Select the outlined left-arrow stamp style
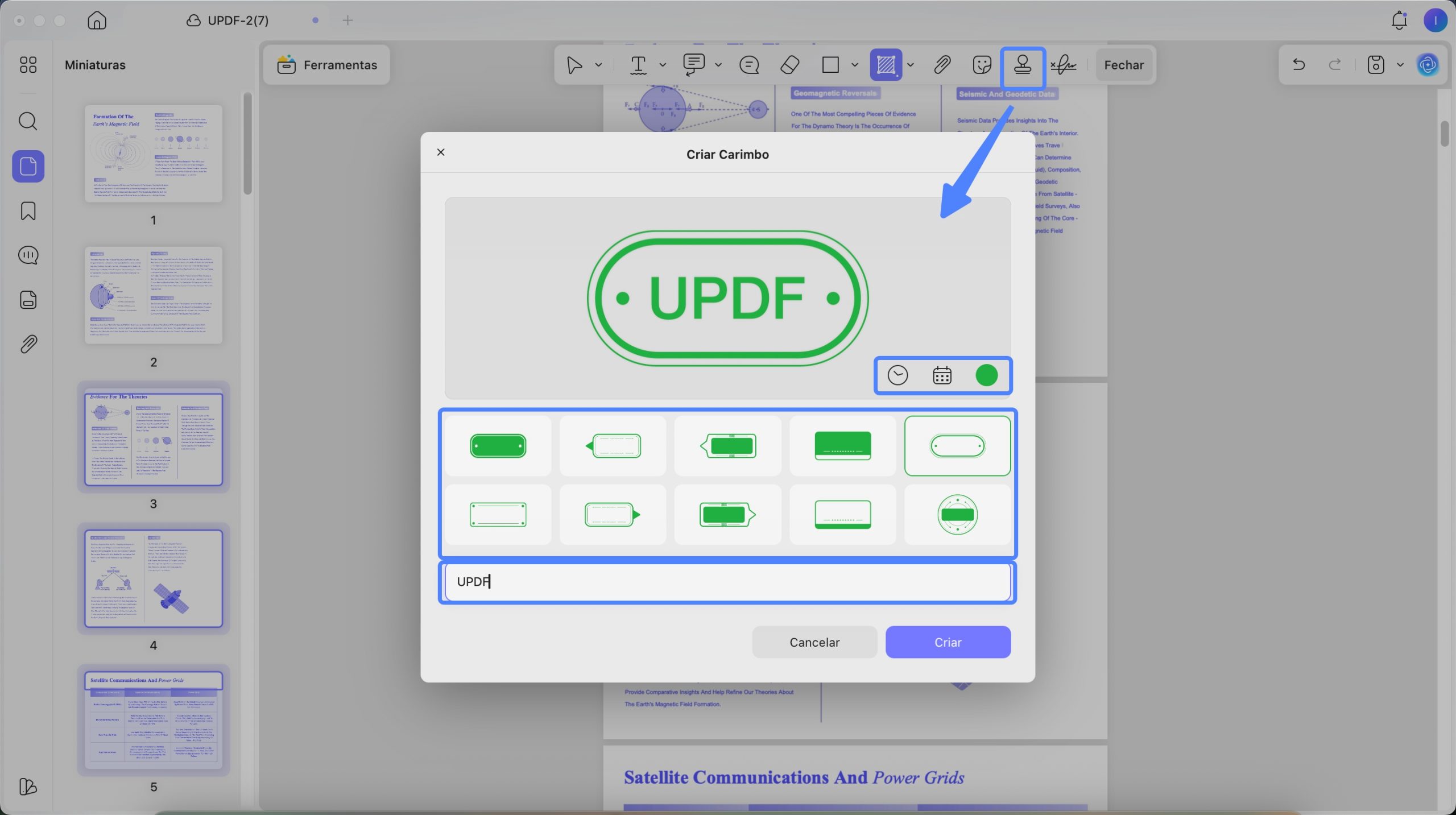This screenshot has width=1456, height=815. pos(613,446)
